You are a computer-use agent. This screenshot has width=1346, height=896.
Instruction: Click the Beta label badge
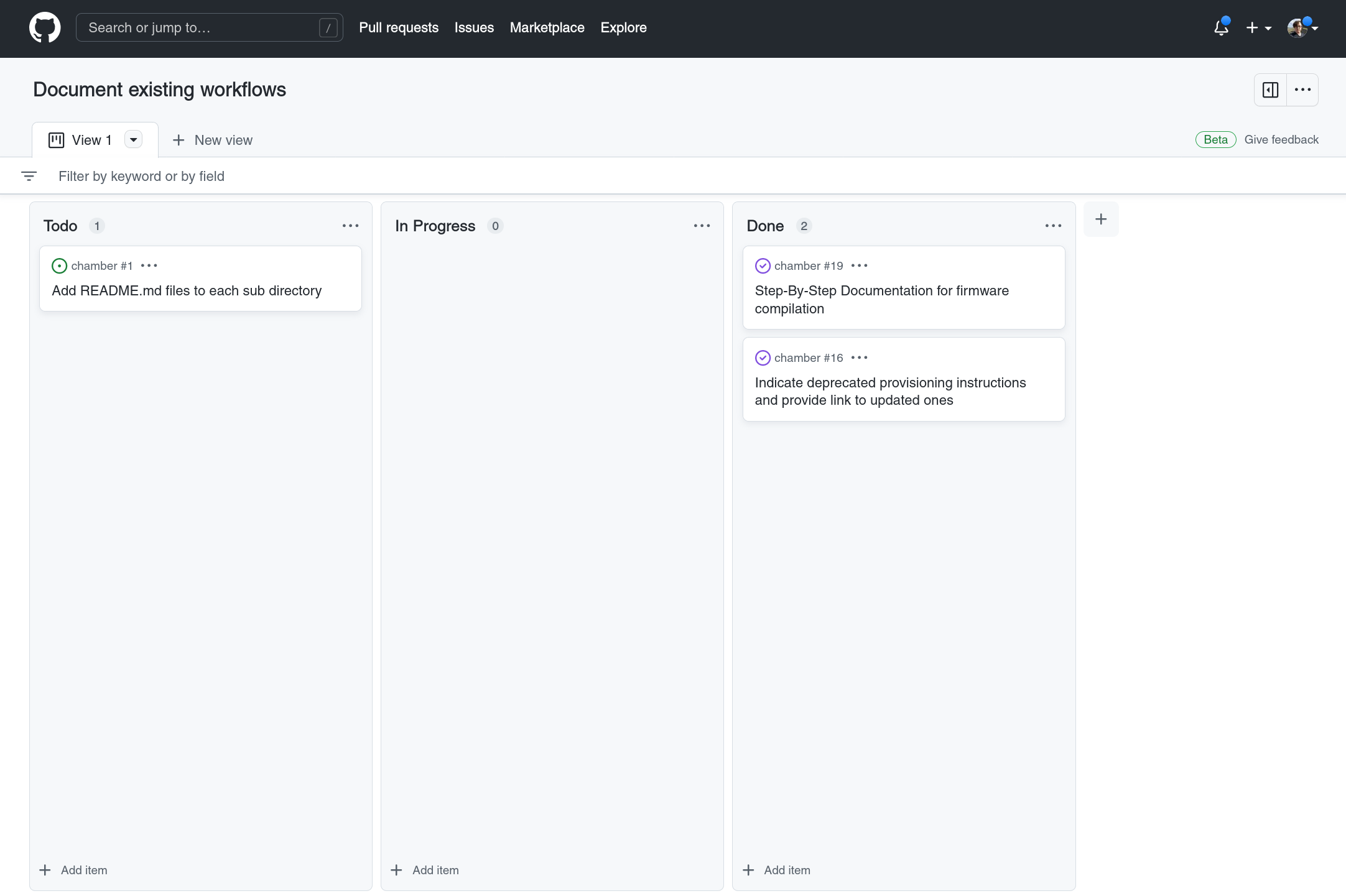[x=1215, y=139]
